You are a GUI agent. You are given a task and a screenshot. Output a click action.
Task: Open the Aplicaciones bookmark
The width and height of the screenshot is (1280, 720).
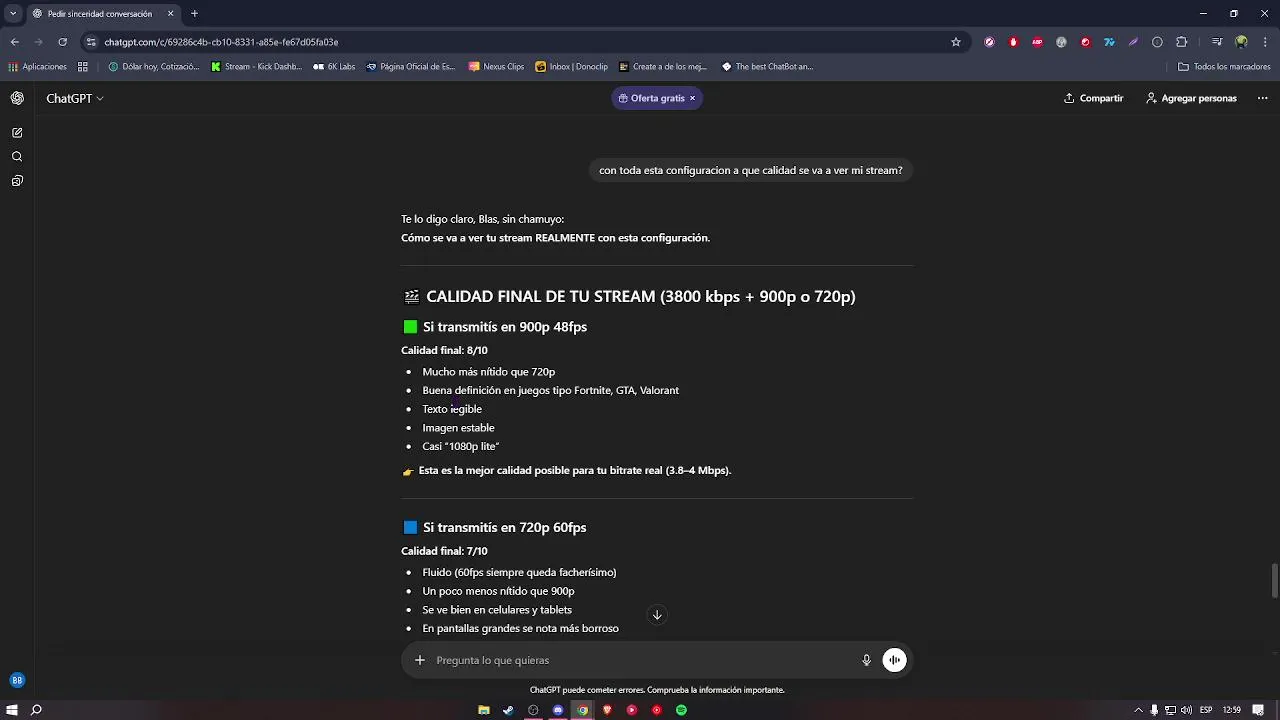click(38, 67)
